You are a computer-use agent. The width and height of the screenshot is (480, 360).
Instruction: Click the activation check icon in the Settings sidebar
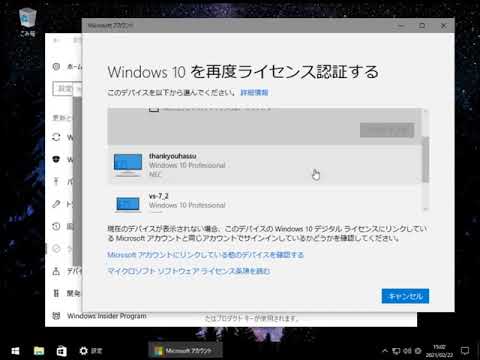click(56, 249)
